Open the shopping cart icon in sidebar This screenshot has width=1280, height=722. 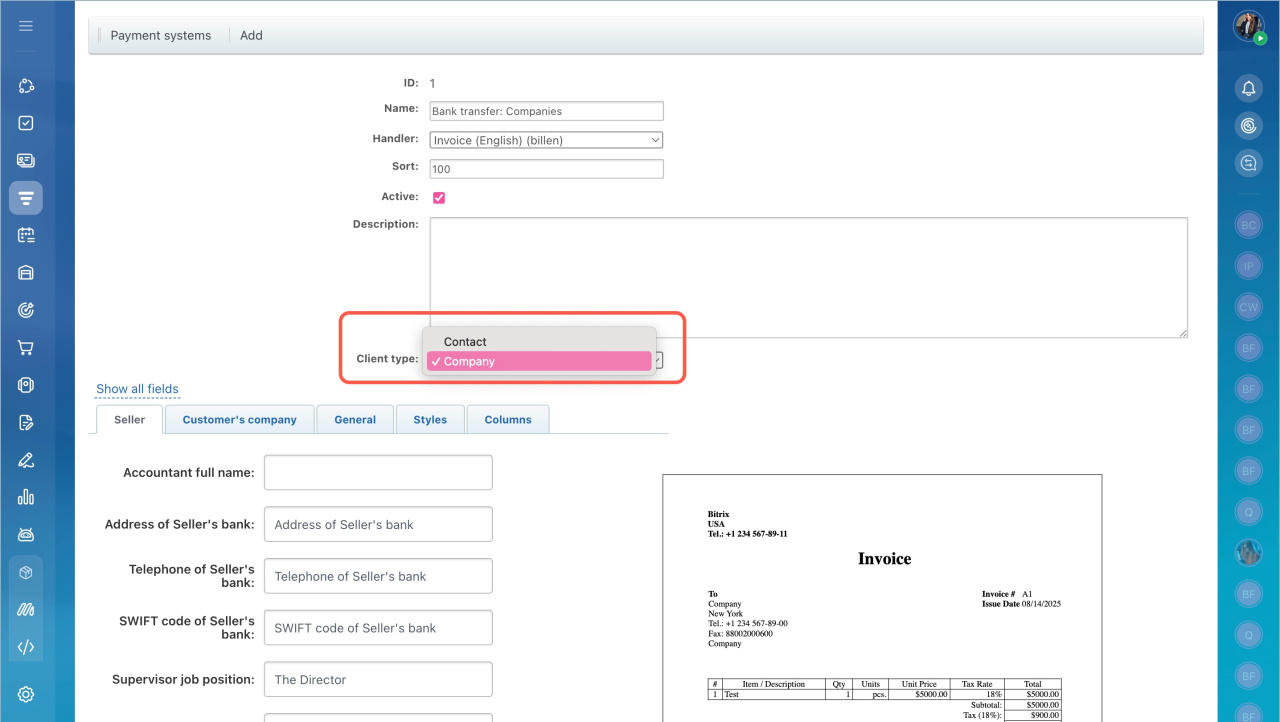coord(26,348)
